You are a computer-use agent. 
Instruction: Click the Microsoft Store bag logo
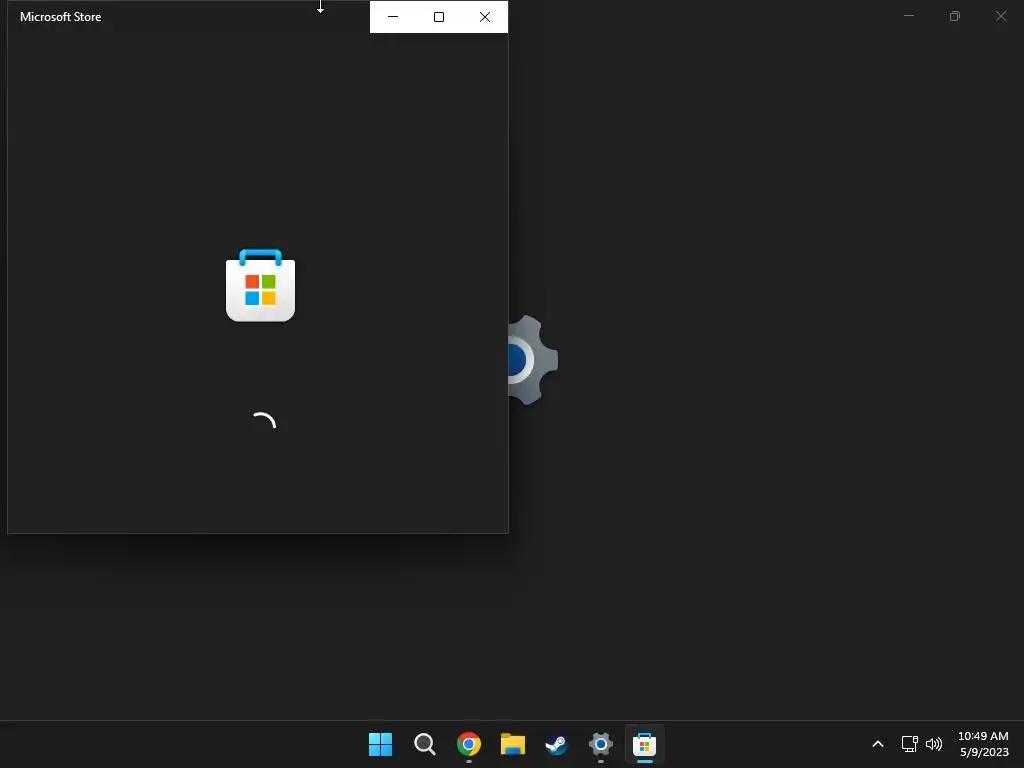pyautogui.click(x=261, y=285)
